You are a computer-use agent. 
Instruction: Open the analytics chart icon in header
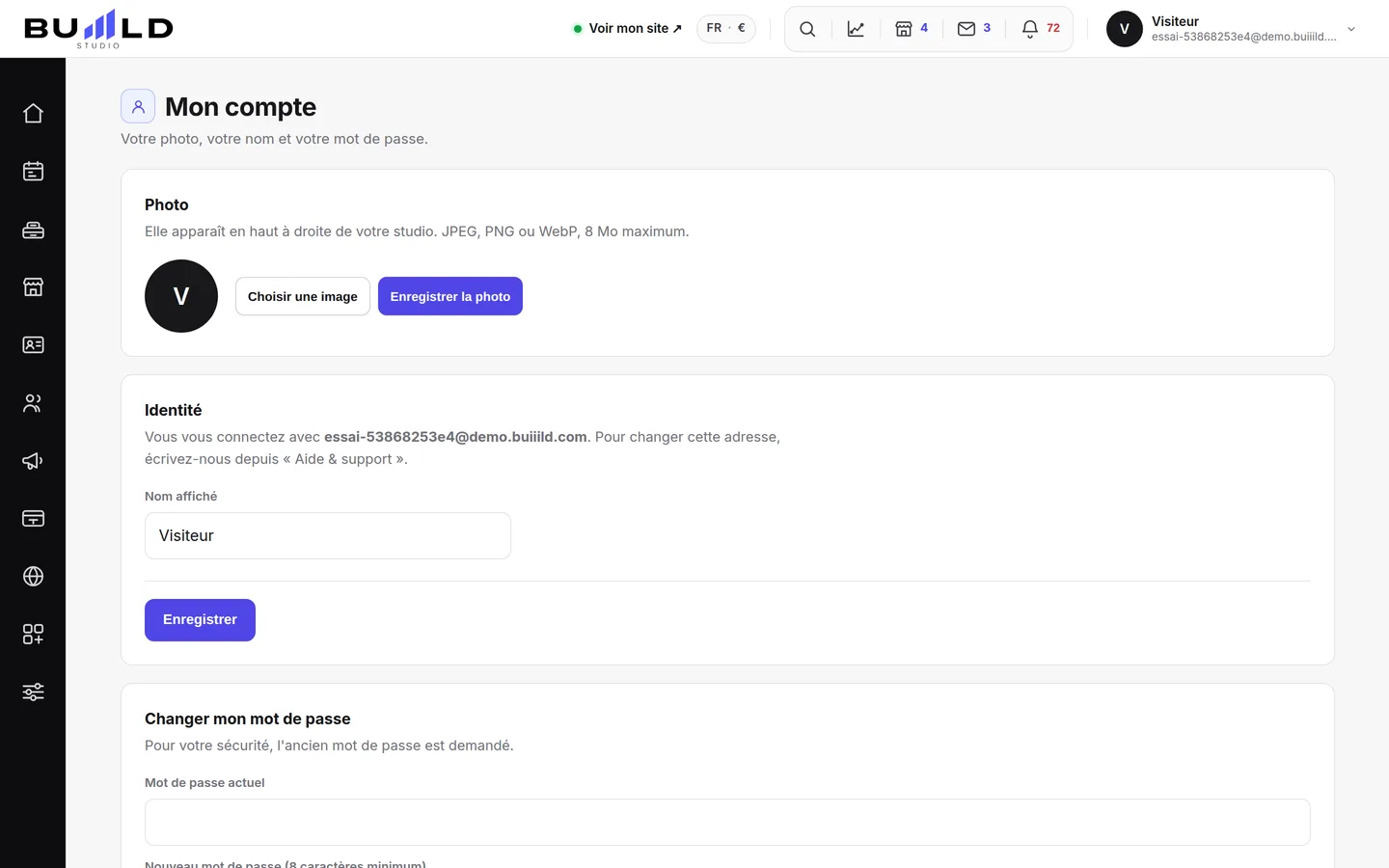tap(856, 29)
